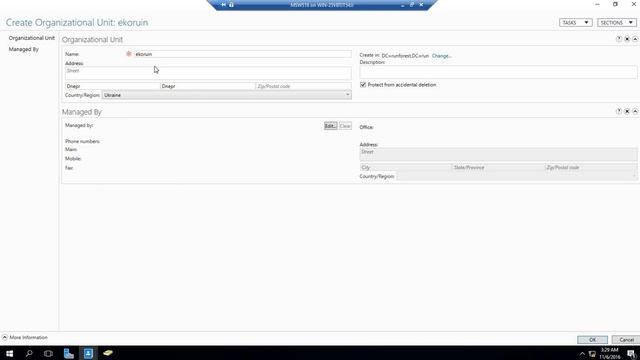Click the Edit... button for Managed by
Viewport: 640px width, 360px height.
(x=330, y=126)
